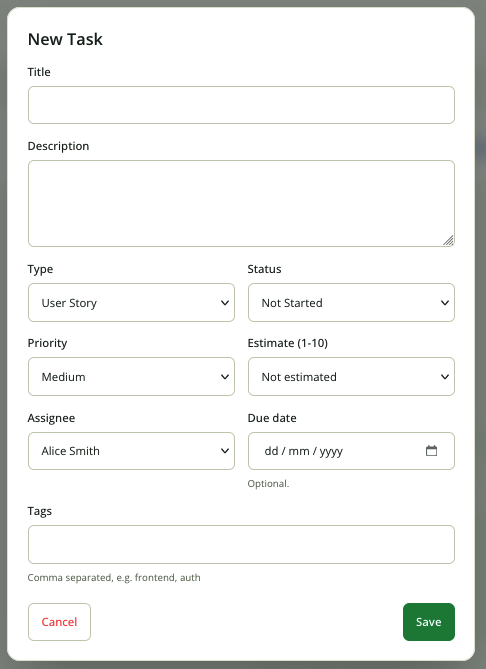Viewport: 486px width, 669px height.
Task: Open the Type dropdown showing User Story
Action: pos(131,303)
